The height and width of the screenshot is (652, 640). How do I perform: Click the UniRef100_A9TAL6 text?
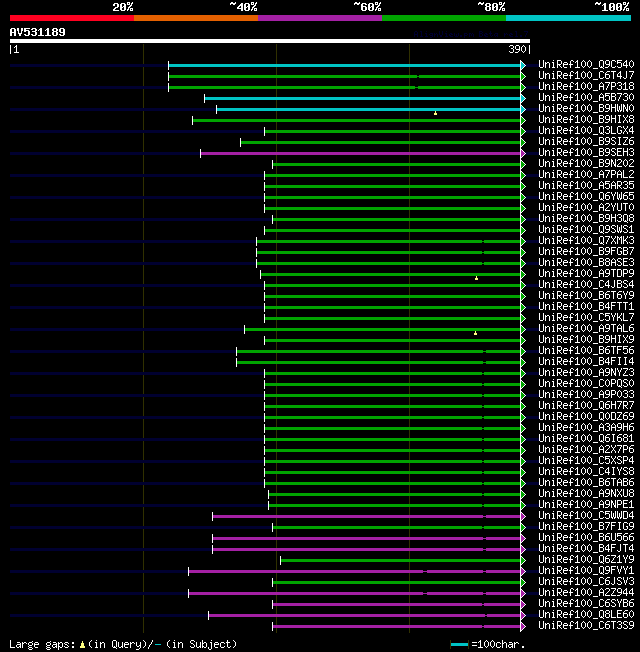586,328
